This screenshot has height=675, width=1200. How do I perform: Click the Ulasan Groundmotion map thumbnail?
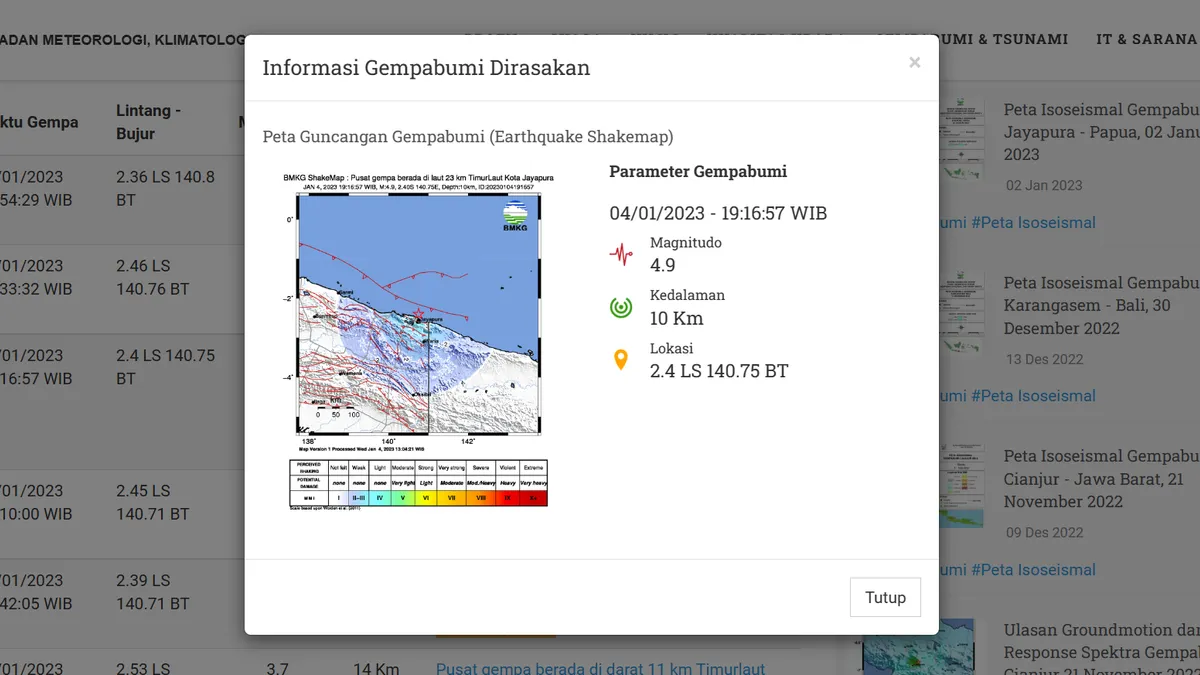point(918,647)
